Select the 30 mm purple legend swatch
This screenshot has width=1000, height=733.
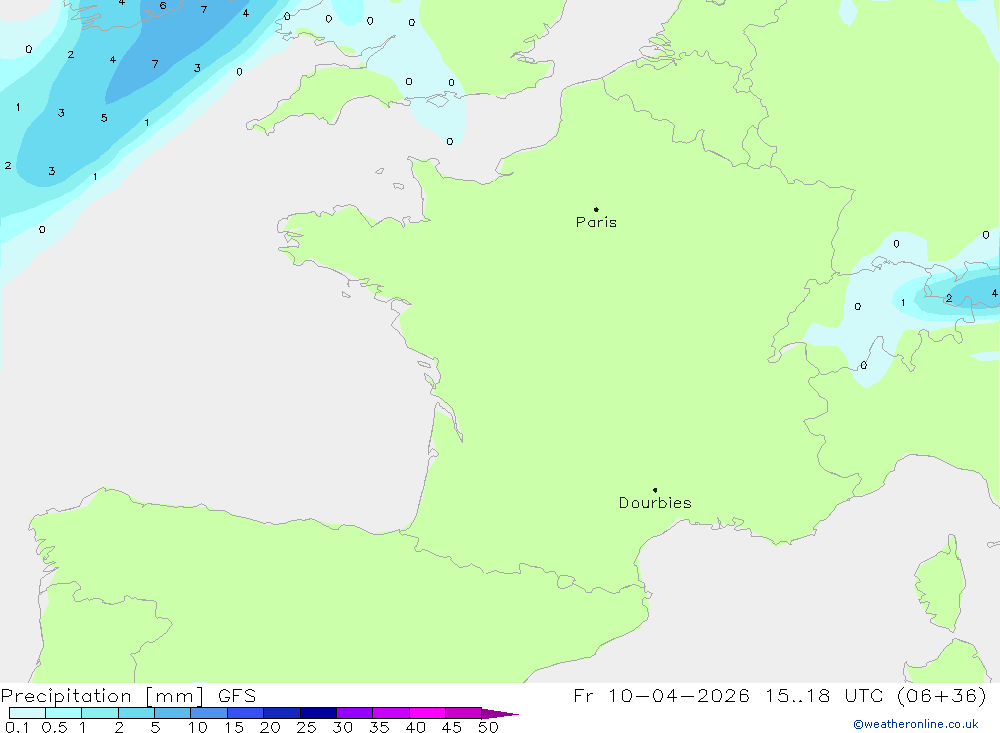coord(354,713)
